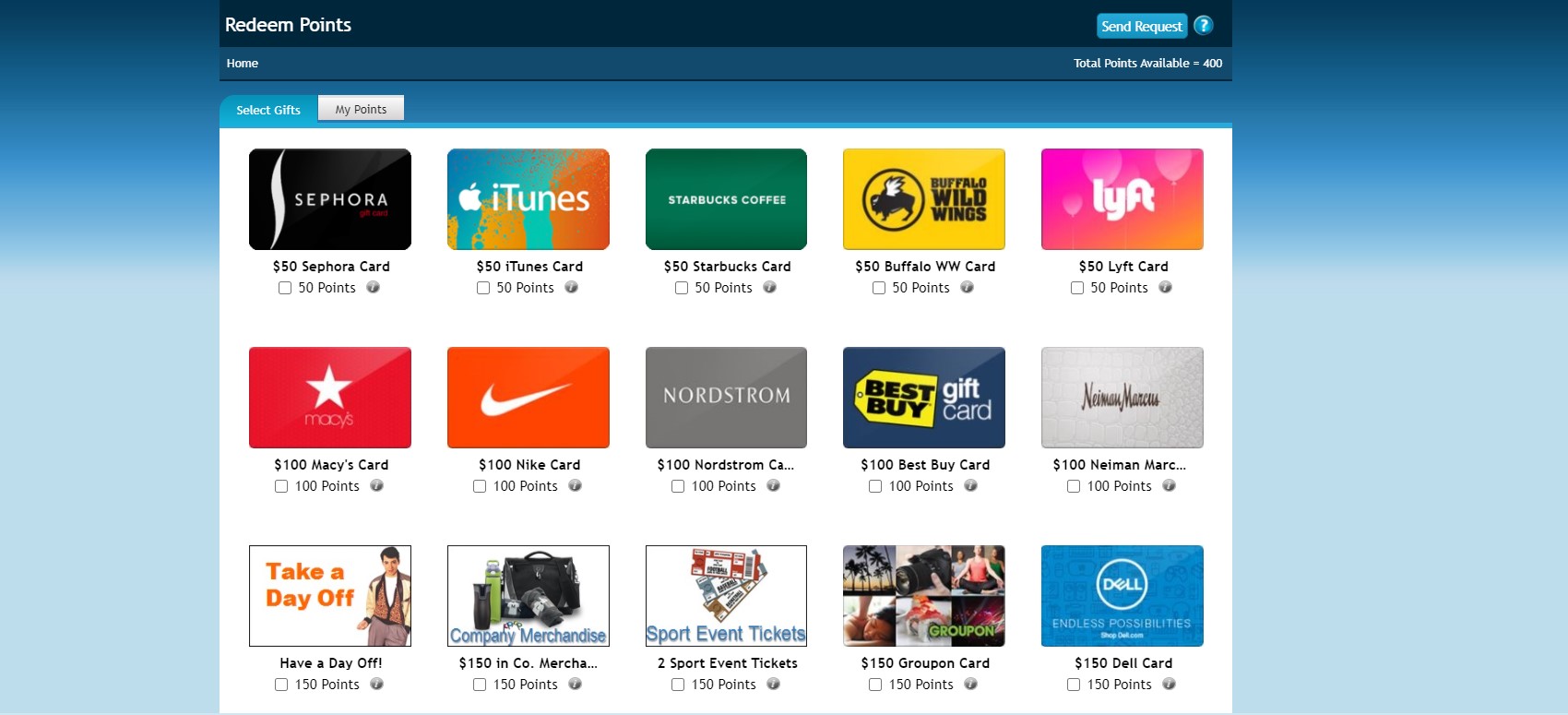Show info for the $100 Macy's Card

(x=377, y=485)
